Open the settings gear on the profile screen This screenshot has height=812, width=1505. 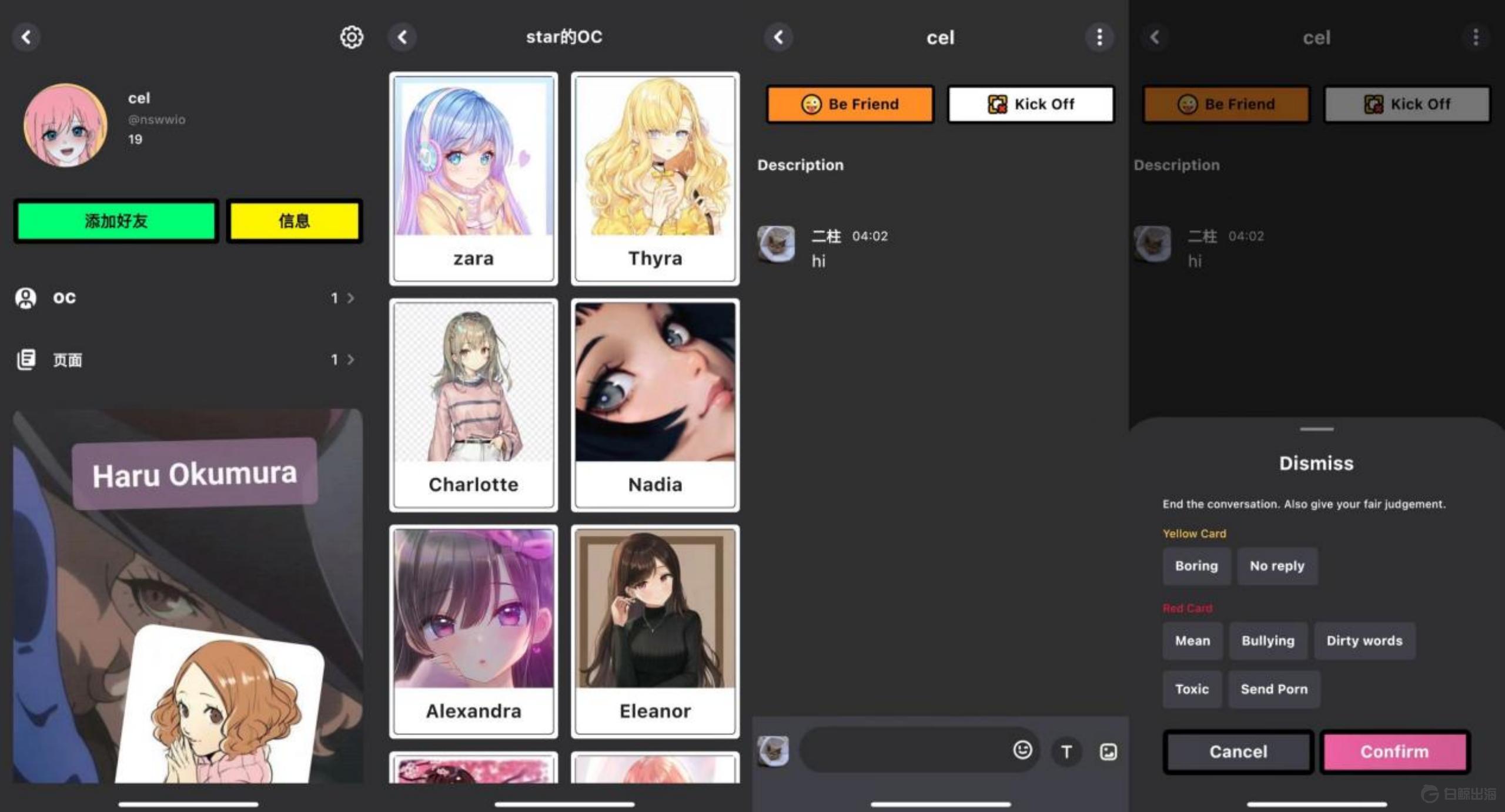coord(352,37)
